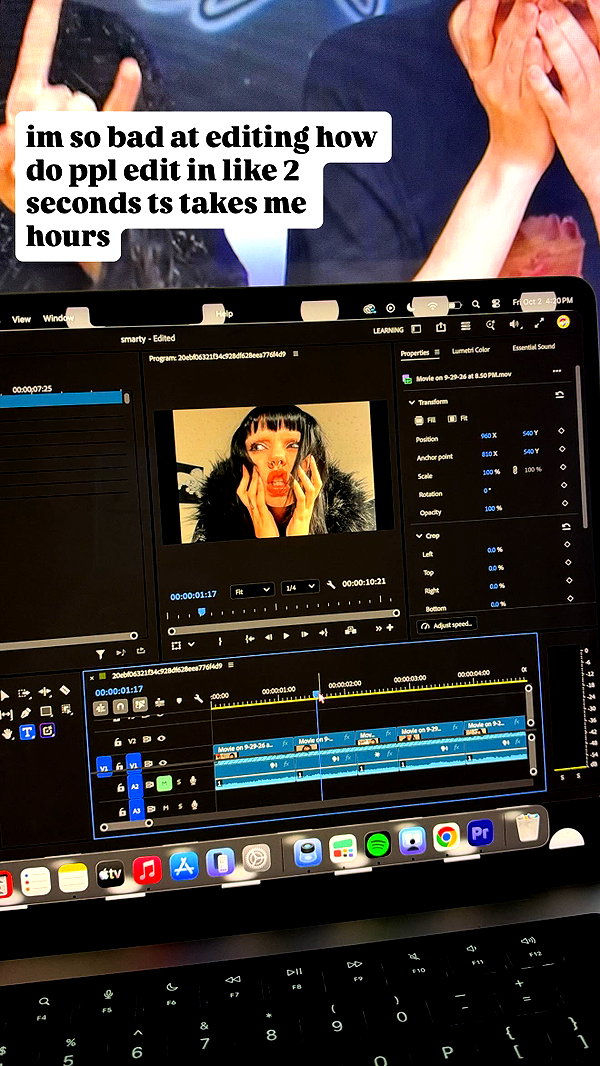Open the three-dot menu beside the clip name
The height and width of the screenshot is (1066, 600).
tap(557, 371)
